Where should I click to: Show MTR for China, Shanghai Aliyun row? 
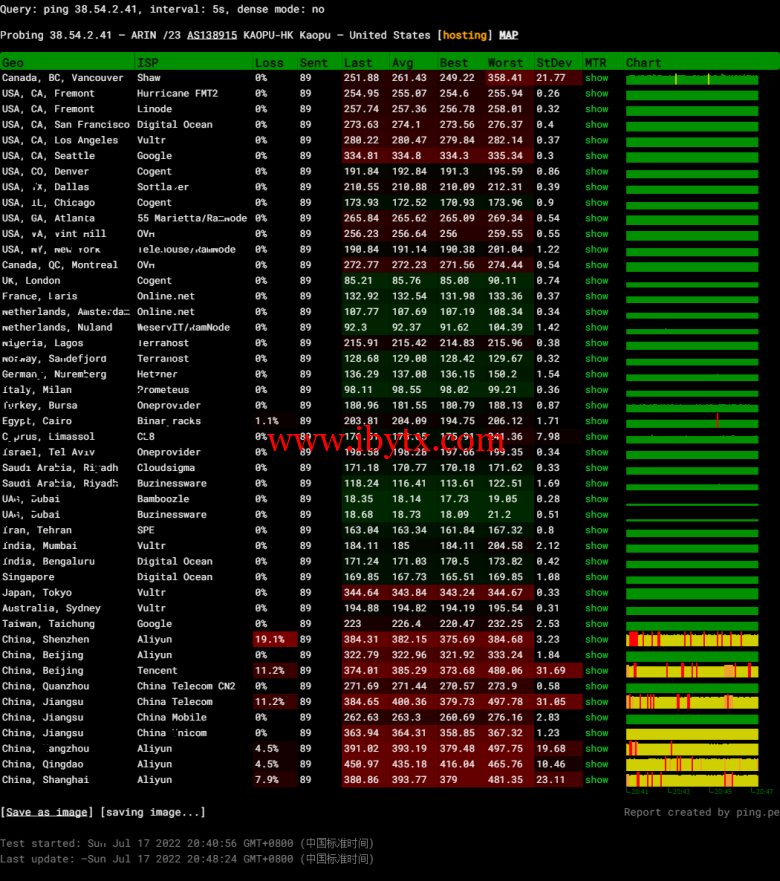point(596,780)
